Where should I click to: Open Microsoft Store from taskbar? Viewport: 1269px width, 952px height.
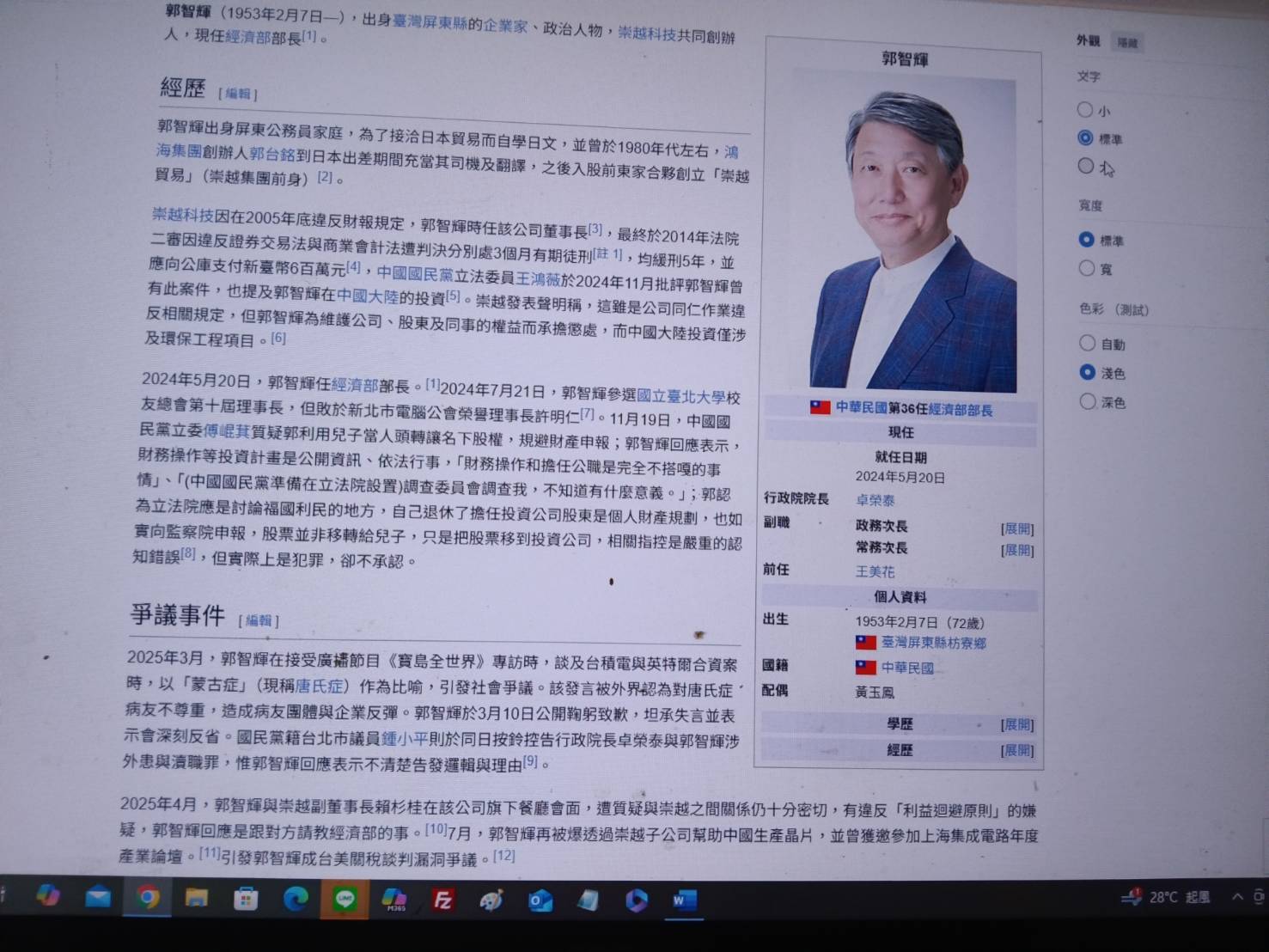coord(247,899)
